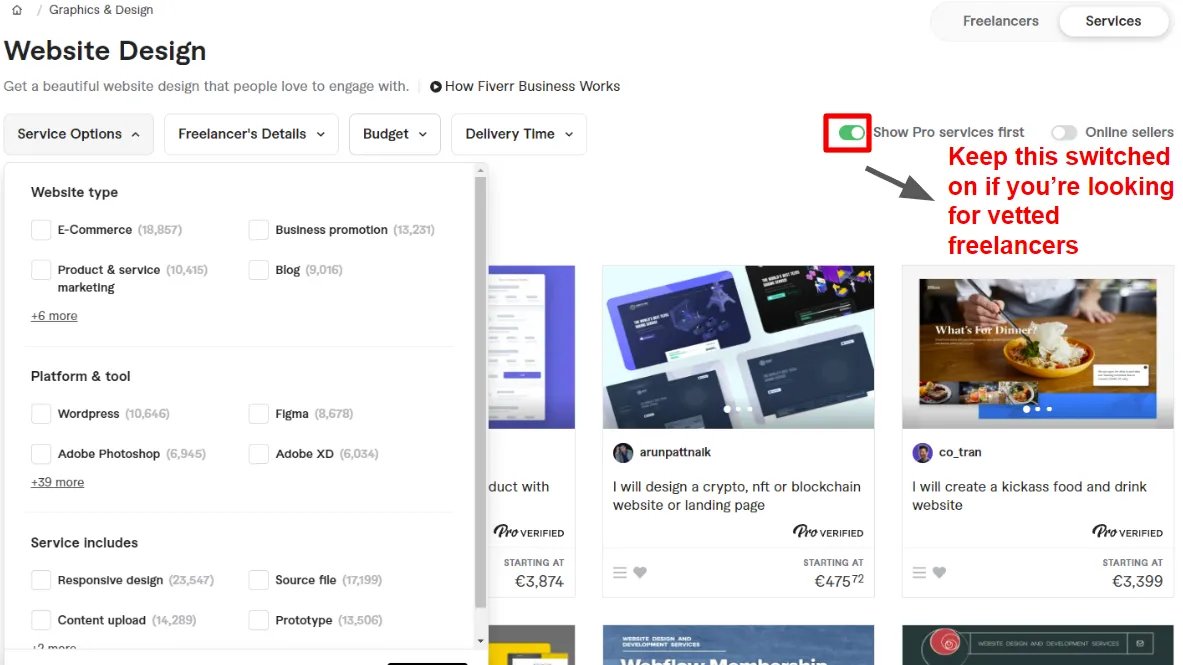This screenshot has height=665, width=1183.
Task: Click the carousel dots on the food gig image
Action: [1037, 409]
